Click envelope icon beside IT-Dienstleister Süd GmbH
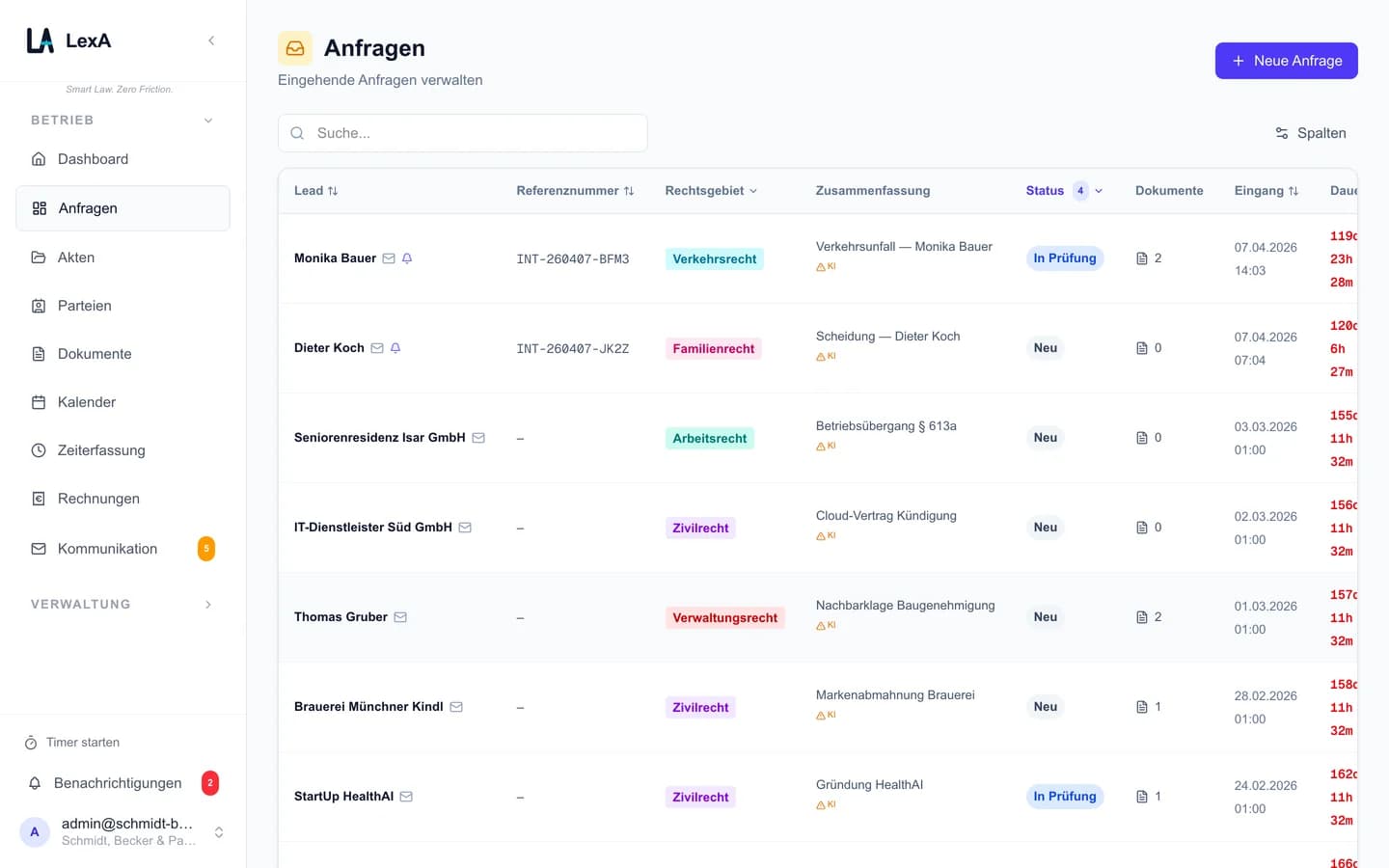 (465, 528)
